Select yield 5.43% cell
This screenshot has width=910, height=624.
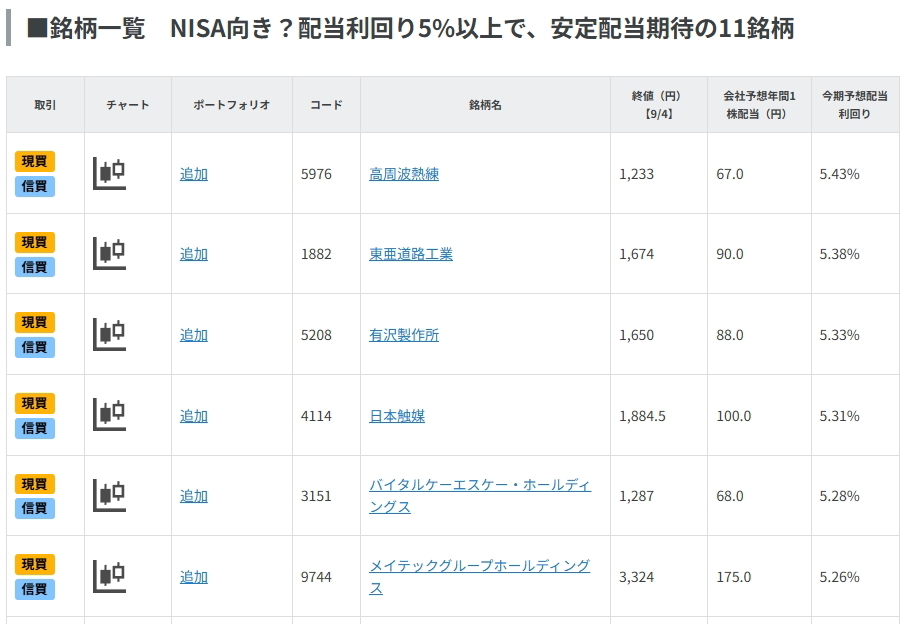(x=855, y=174)
